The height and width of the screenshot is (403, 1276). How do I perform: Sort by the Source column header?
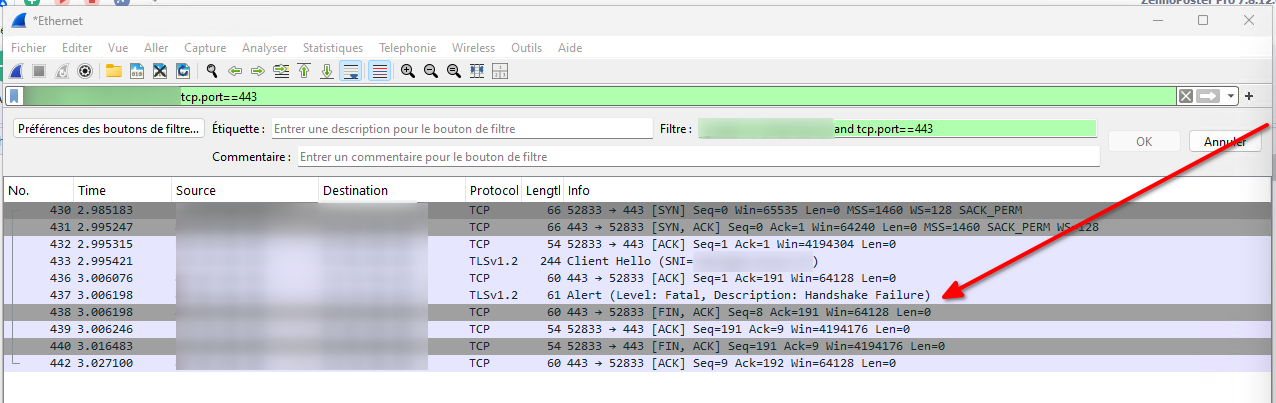[245, 191]
